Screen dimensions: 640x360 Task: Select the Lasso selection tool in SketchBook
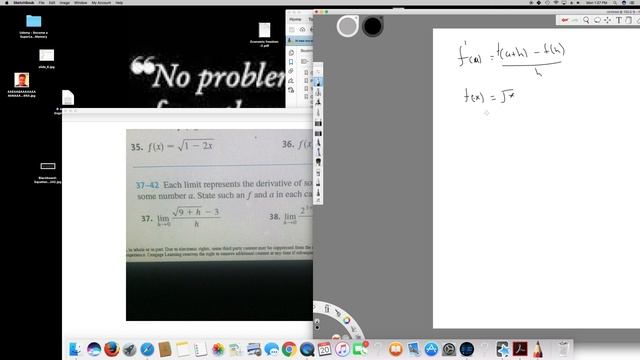[x=597, y=20]
